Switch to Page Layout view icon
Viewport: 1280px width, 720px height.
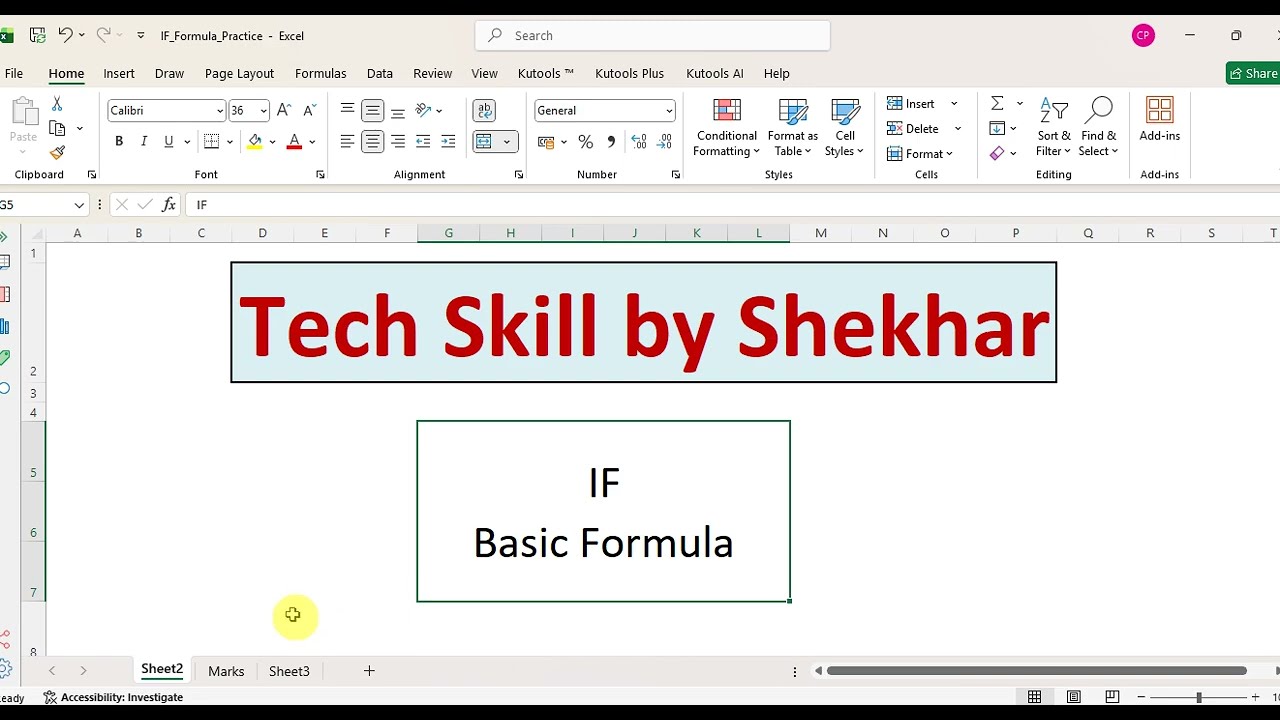pyautogui.click(x=1073, y=697)
